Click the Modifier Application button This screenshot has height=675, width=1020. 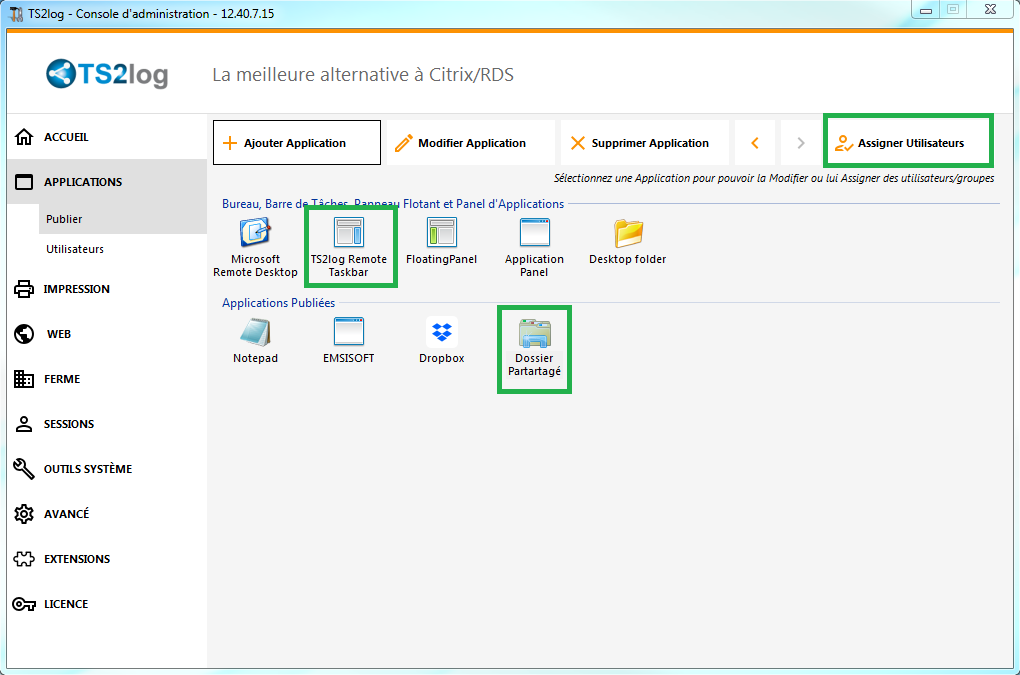click(x=471, y=142)
